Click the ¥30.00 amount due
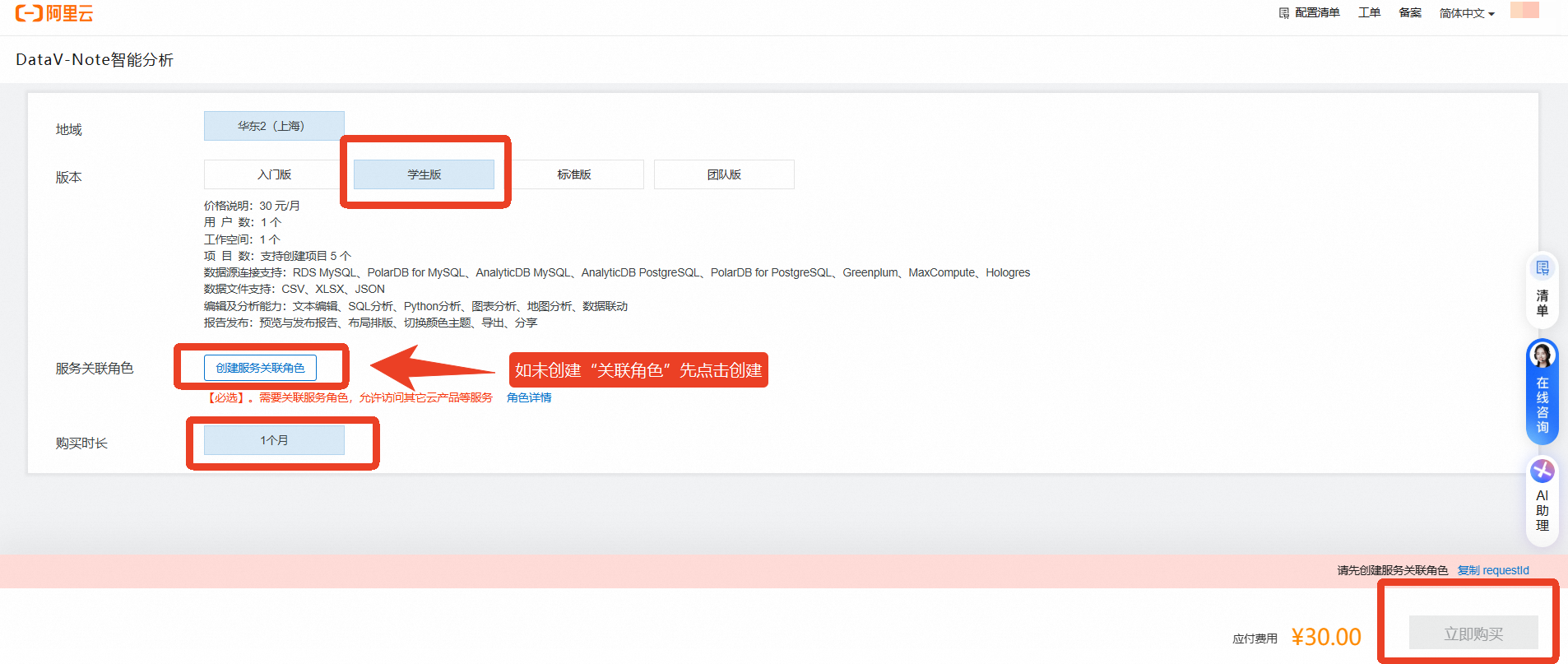The height and width of the screenshot is (664, 1568). [1326, 637]
